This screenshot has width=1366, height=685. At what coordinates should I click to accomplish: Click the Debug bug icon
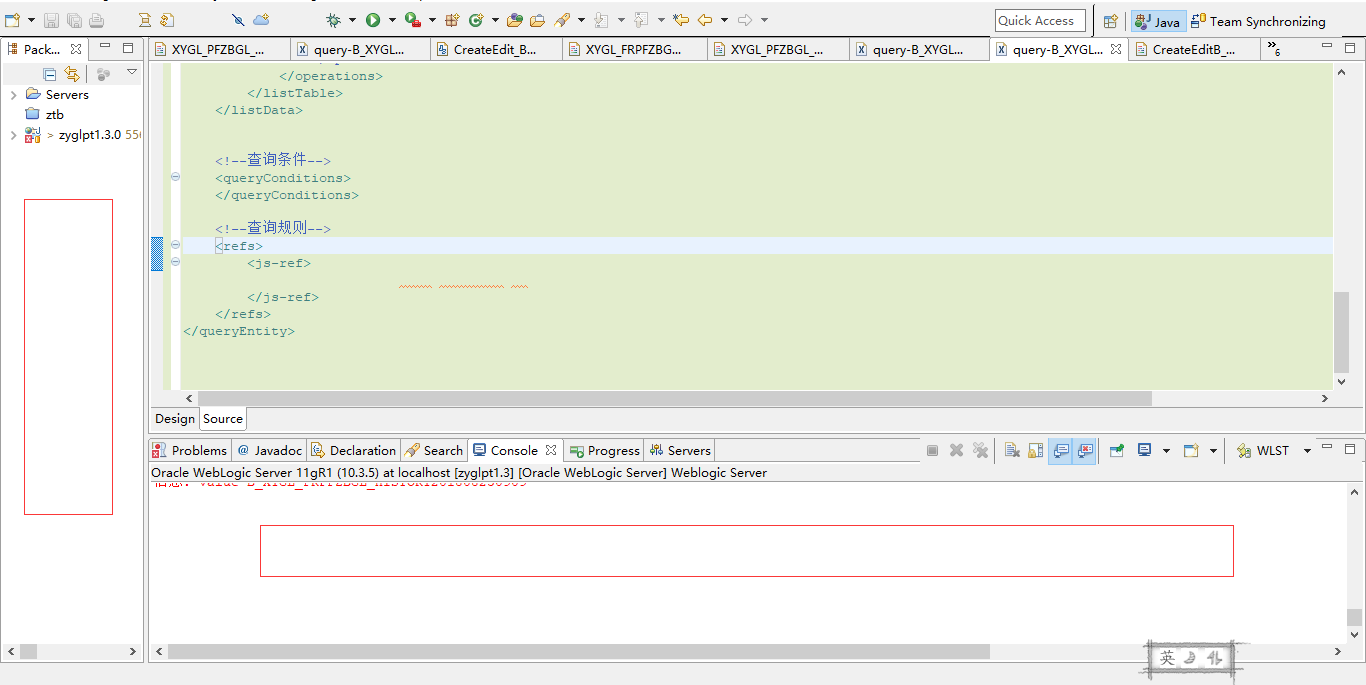333,20
